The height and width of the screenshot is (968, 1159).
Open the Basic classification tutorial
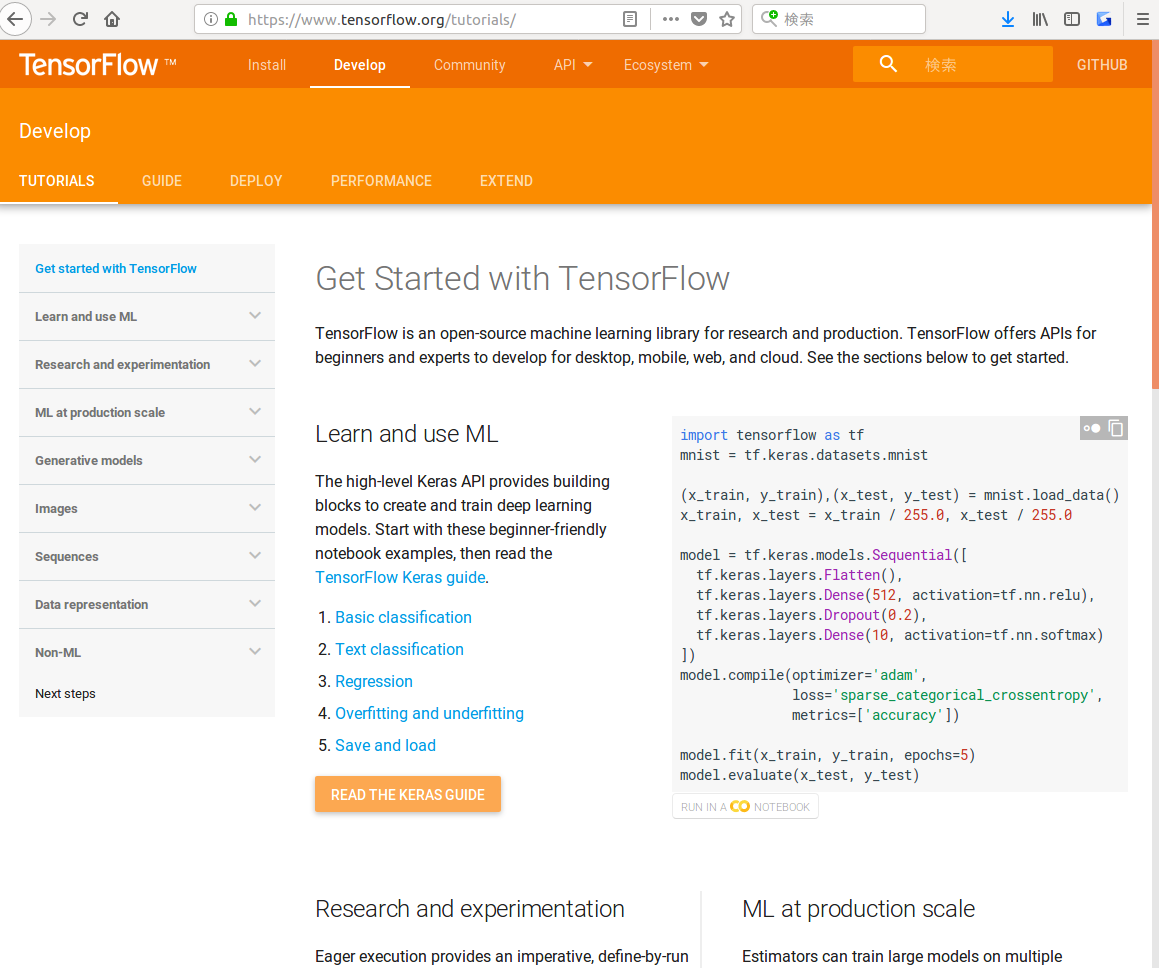point(403,617)
